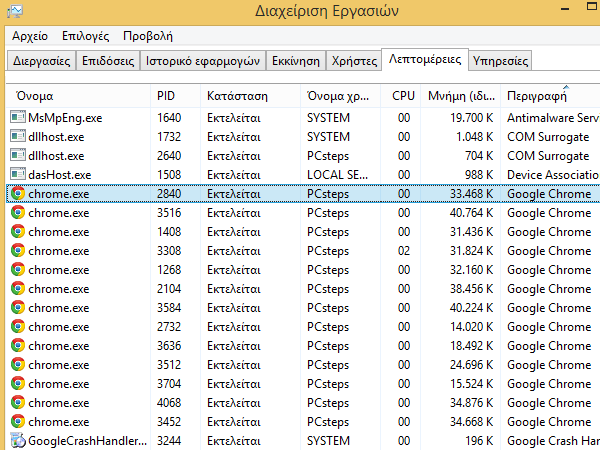Click the memory value 196 K

coord(479,441)
